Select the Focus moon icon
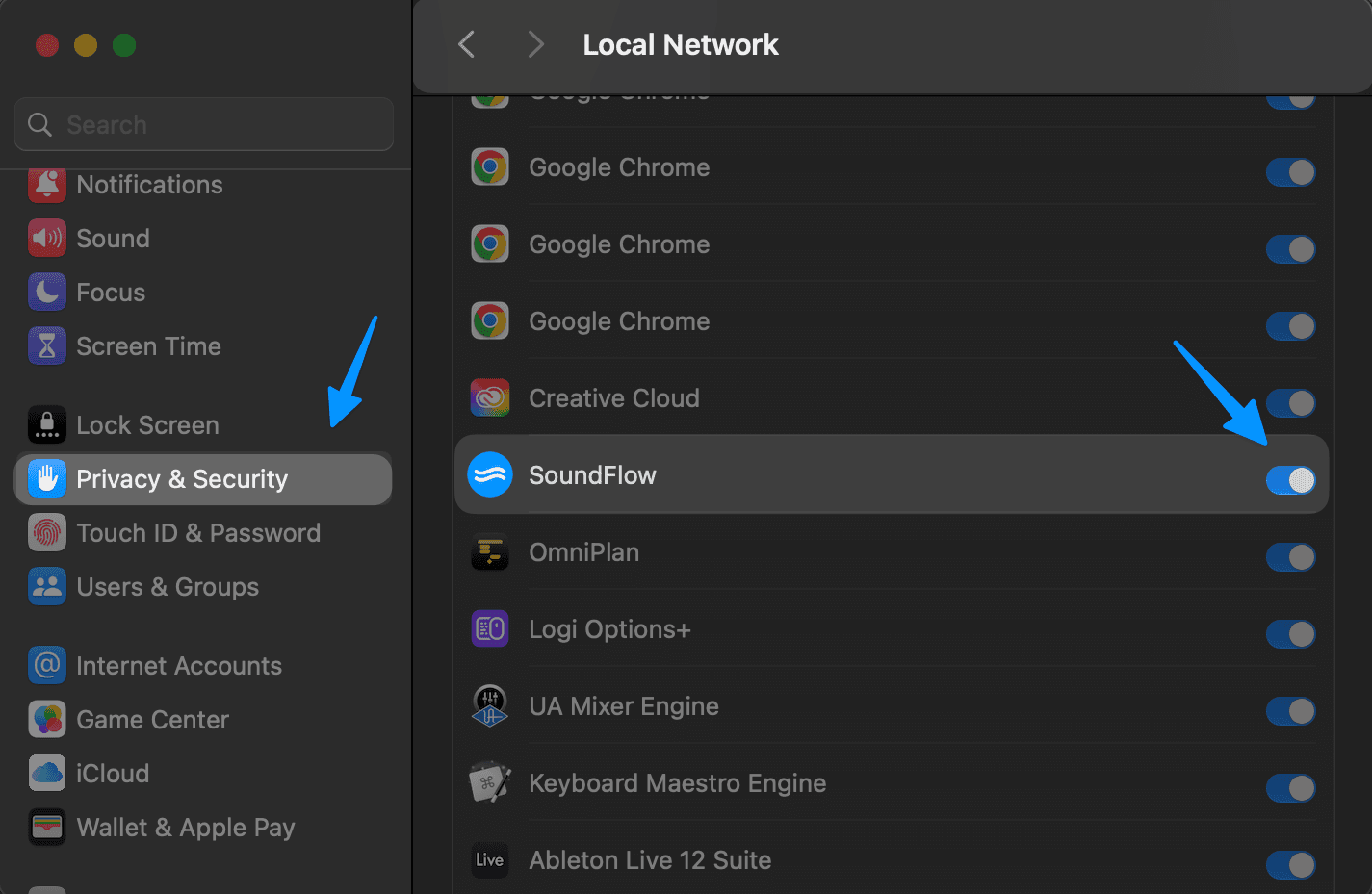This screenshot has width=1372, height=894. coord(47,293)
